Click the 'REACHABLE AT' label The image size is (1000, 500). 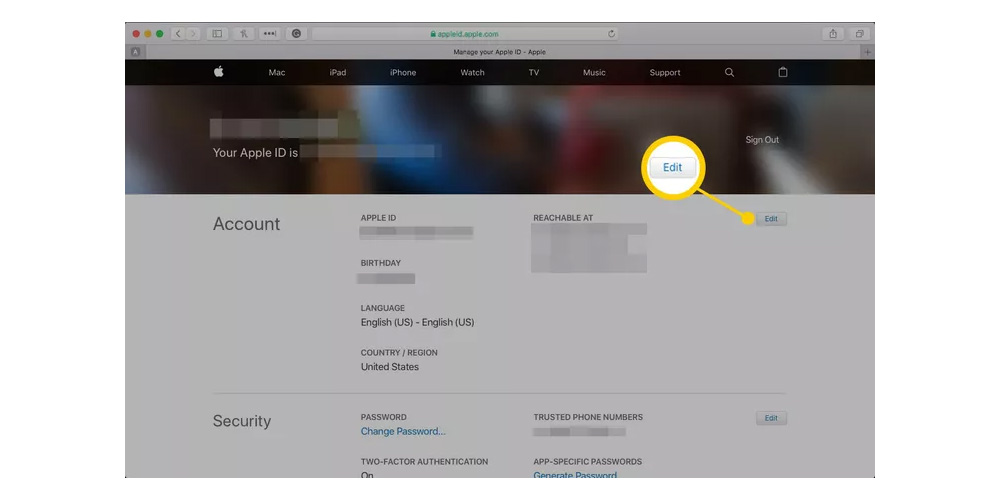563,218
